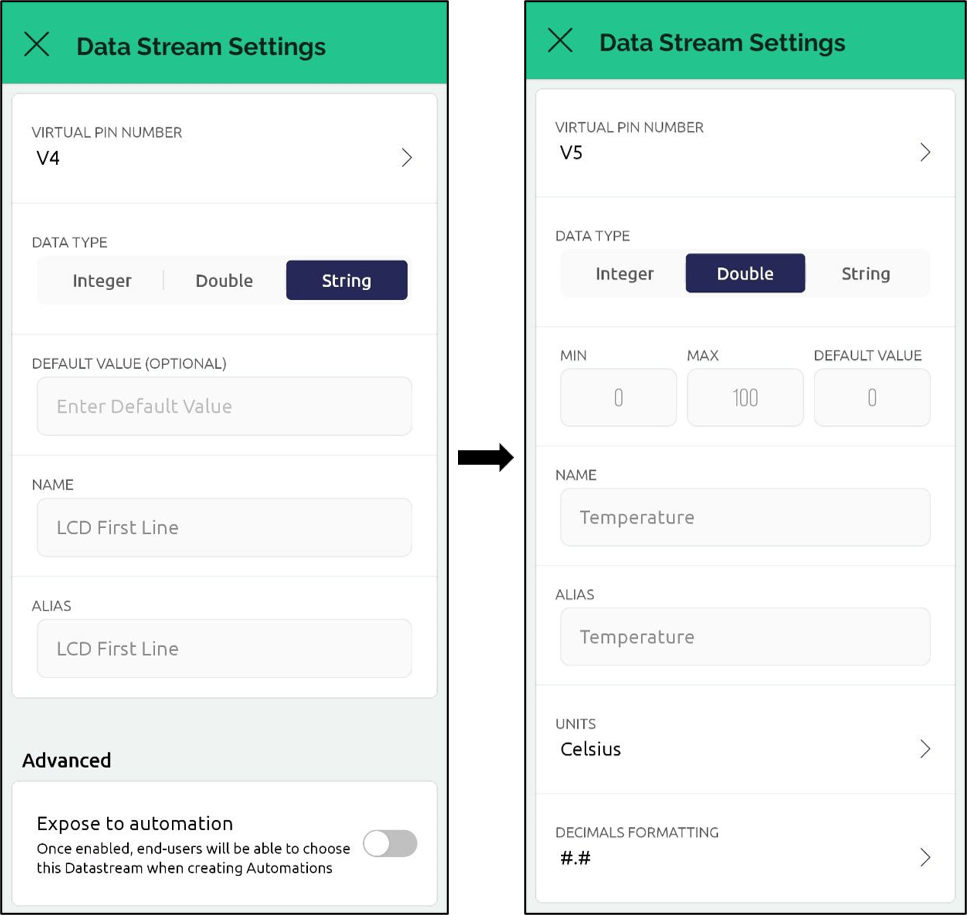
Task: Close the V5 Data Stream Settings panel
Action: click(x=560, y=41)
